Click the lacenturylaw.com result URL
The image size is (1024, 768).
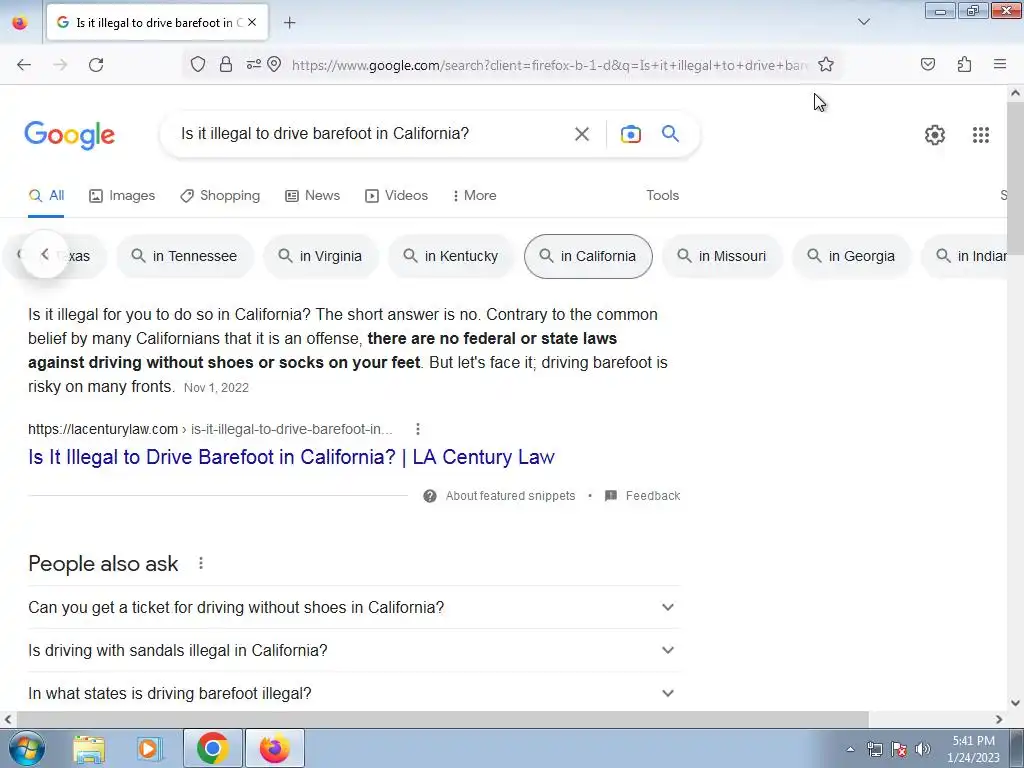point(210,429)
